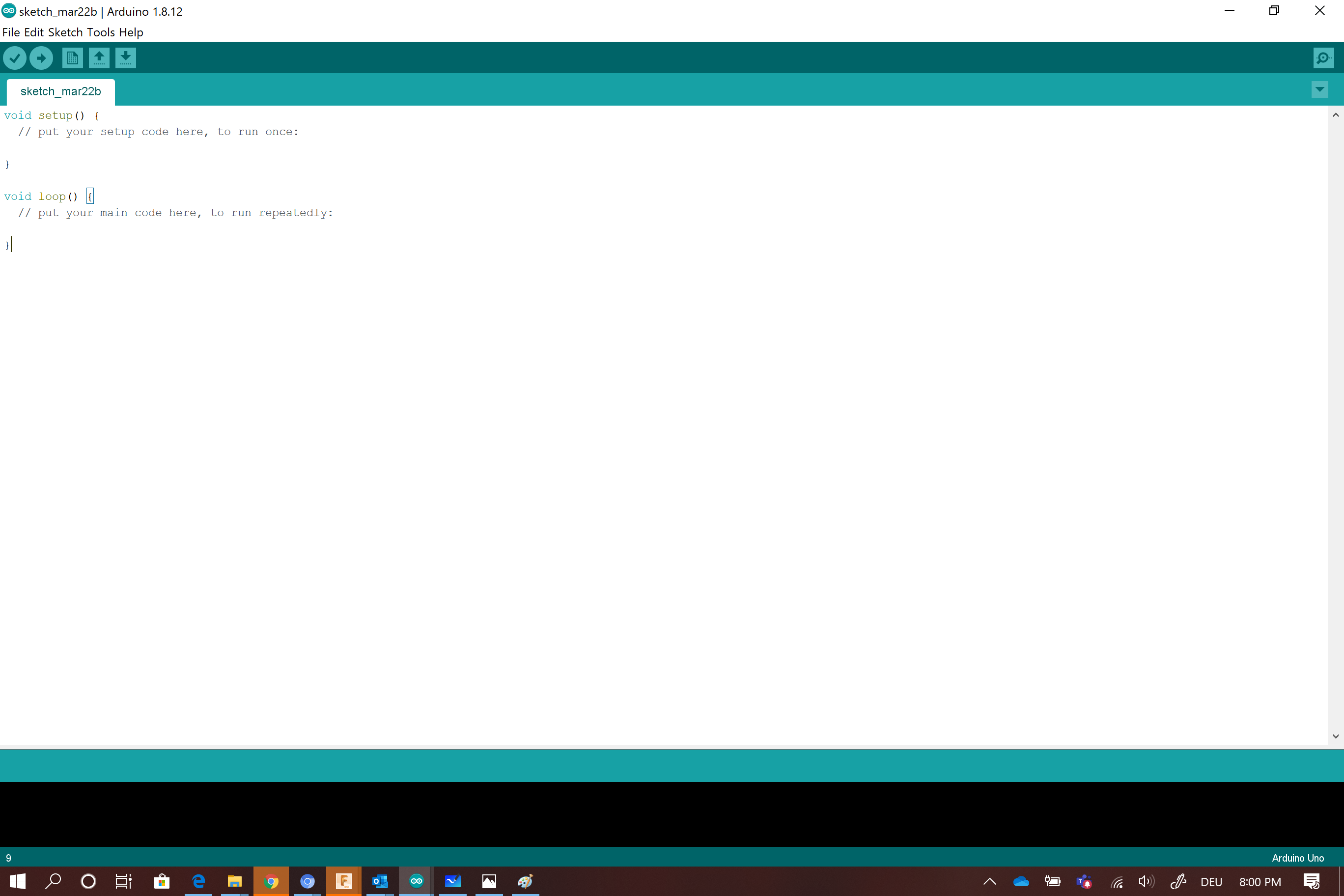Click the Open sketch up-arrow icon
The height and width of the screenshot is (896, 1344).
click(99, 57)
